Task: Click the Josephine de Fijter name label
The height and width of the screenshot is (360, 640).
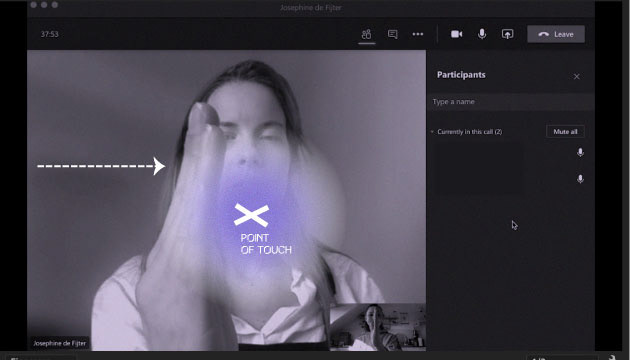Action: pos(60,343)
